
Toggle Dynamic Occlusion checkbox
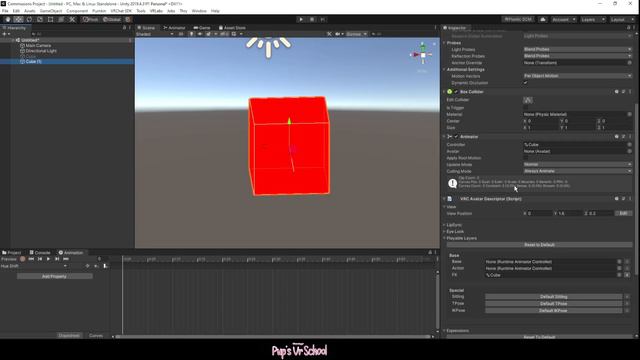coord(526,83)
